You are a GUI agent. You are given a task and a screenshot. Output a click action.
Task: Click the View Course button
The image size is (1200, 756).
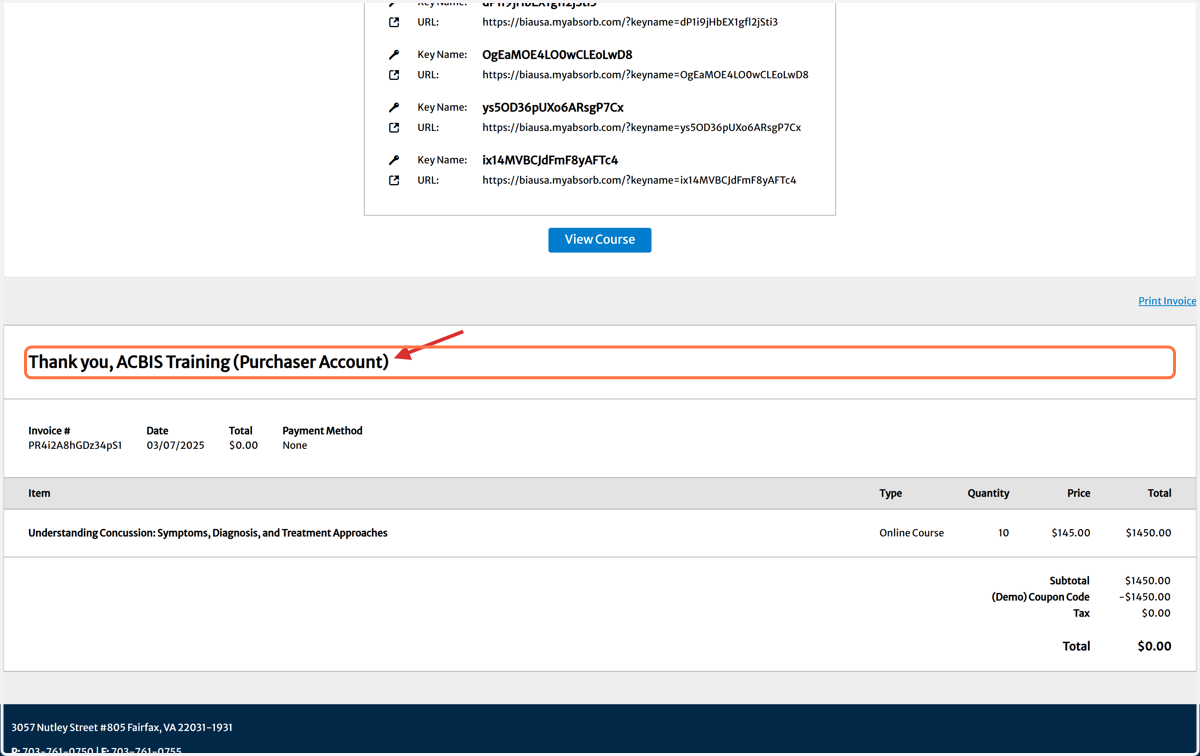(x=599, y=240)
